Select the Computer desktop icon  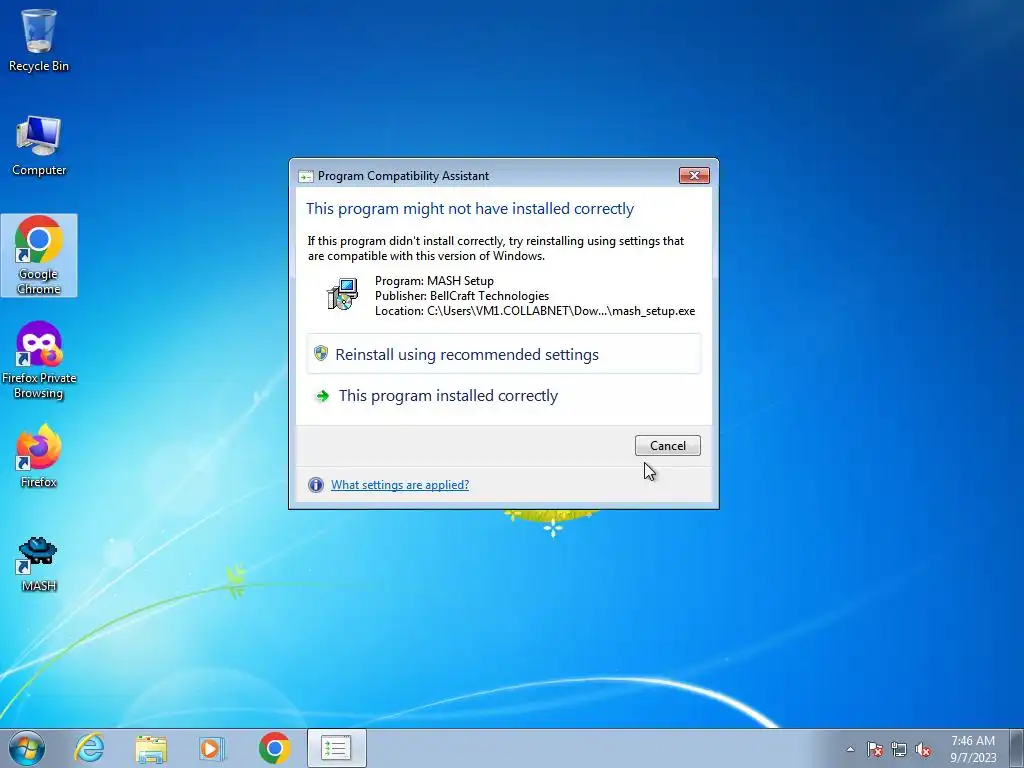tap(39, 145)
